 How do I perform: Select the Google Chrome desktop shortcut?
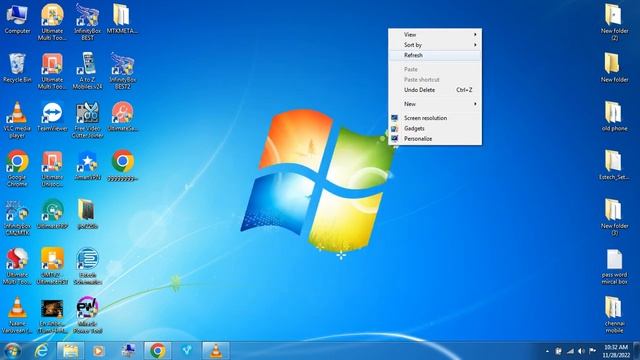(17, 168)
